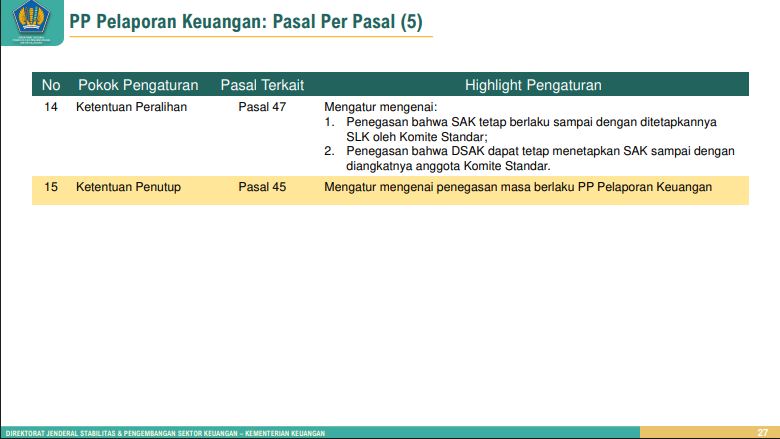Screen dimensions: 780x439
Task: Click the Highlight Pengaturan column header
Action: pyautogui.click(x=533, y=85)
